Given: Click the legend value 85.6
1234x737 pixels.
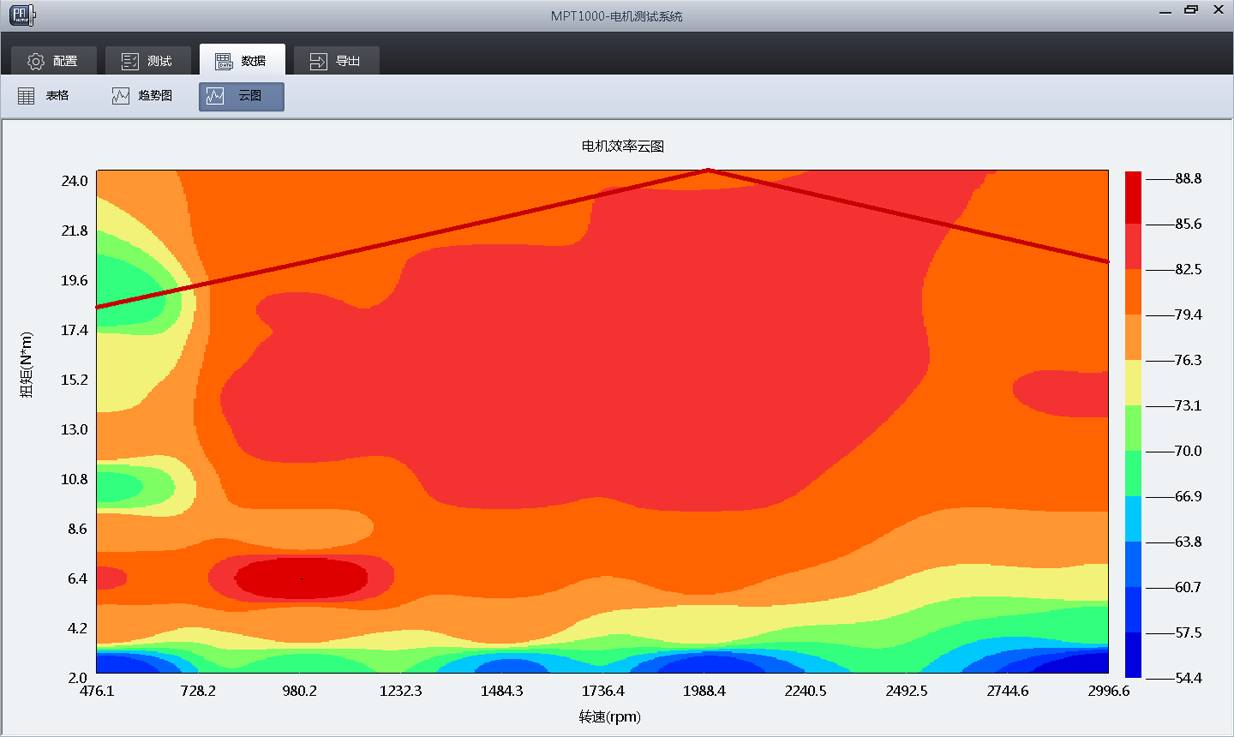Looking at the screenshot, I should pos(1188,224).
